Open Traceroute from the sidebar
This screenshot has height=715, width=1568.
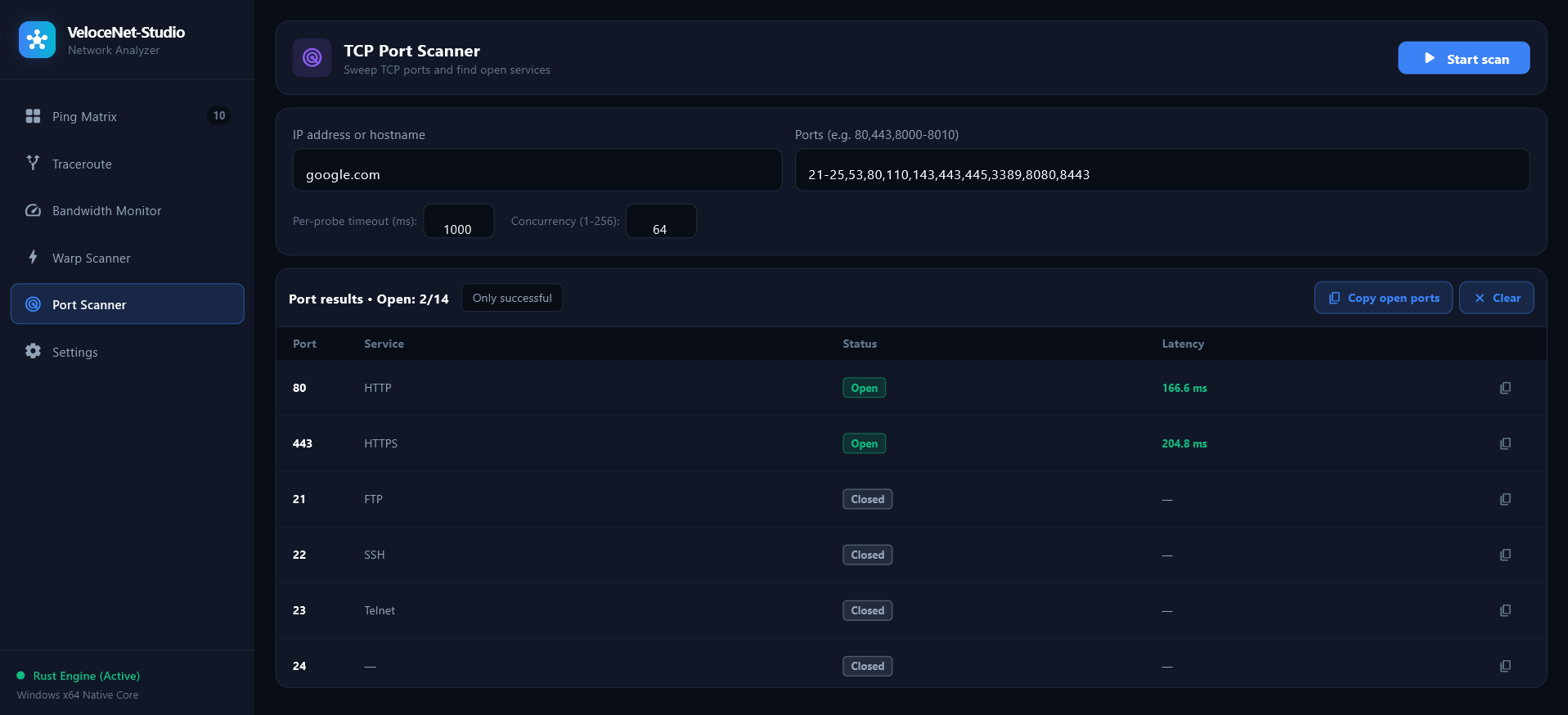click(128, 164)
